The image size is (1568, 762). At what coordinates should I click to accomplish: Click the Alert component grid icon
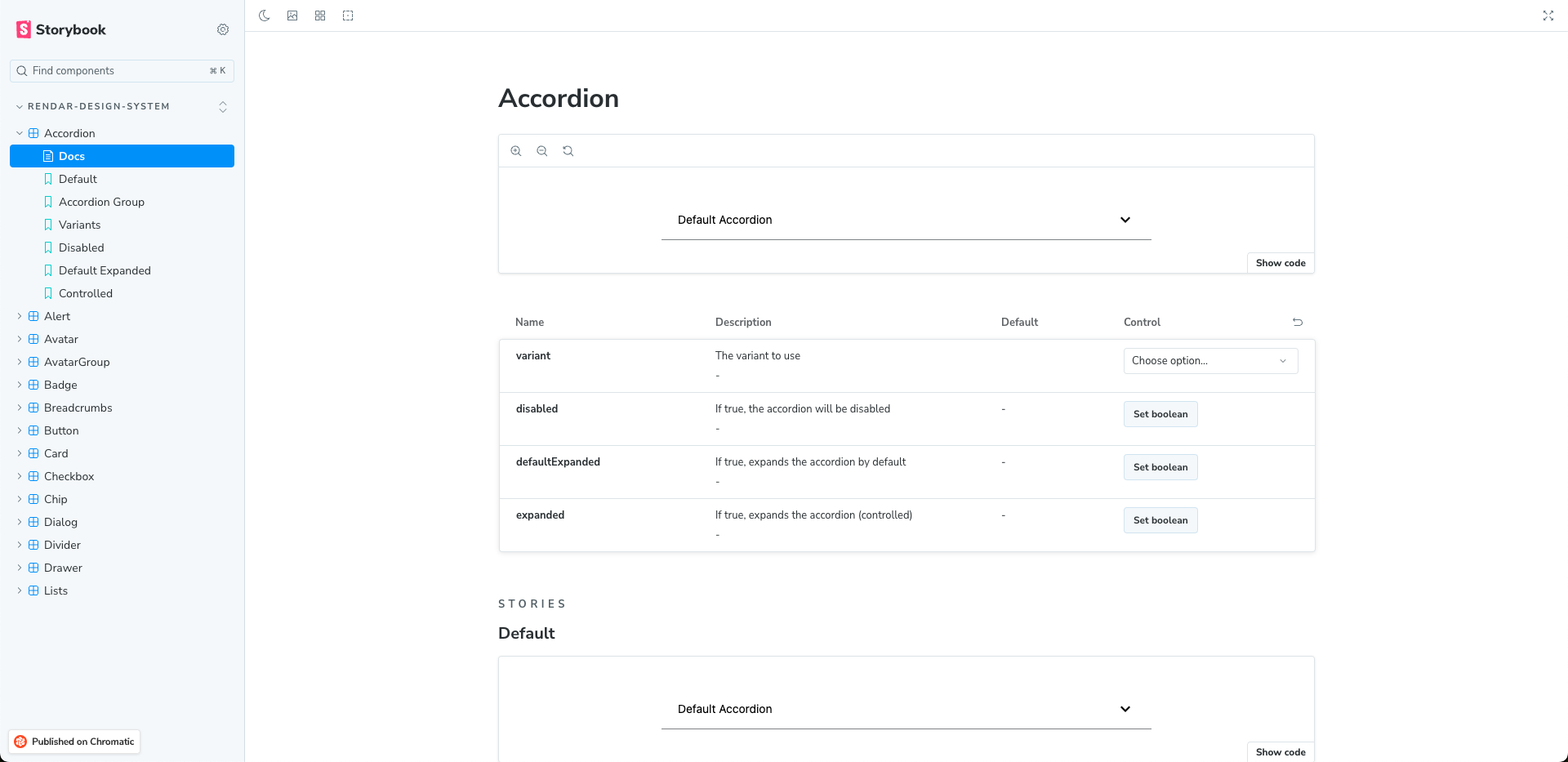coord(33,316)
